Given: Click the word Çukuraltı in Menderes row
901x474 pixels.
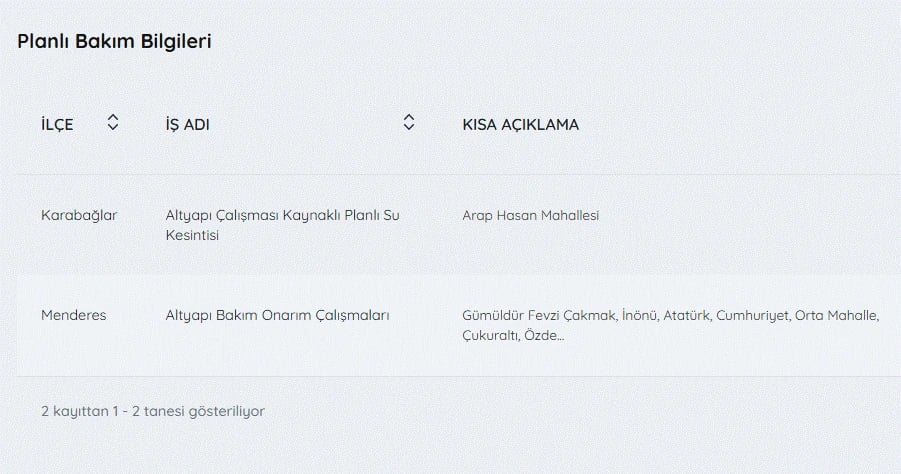Looking at the screenshot, I should (491, 336).
